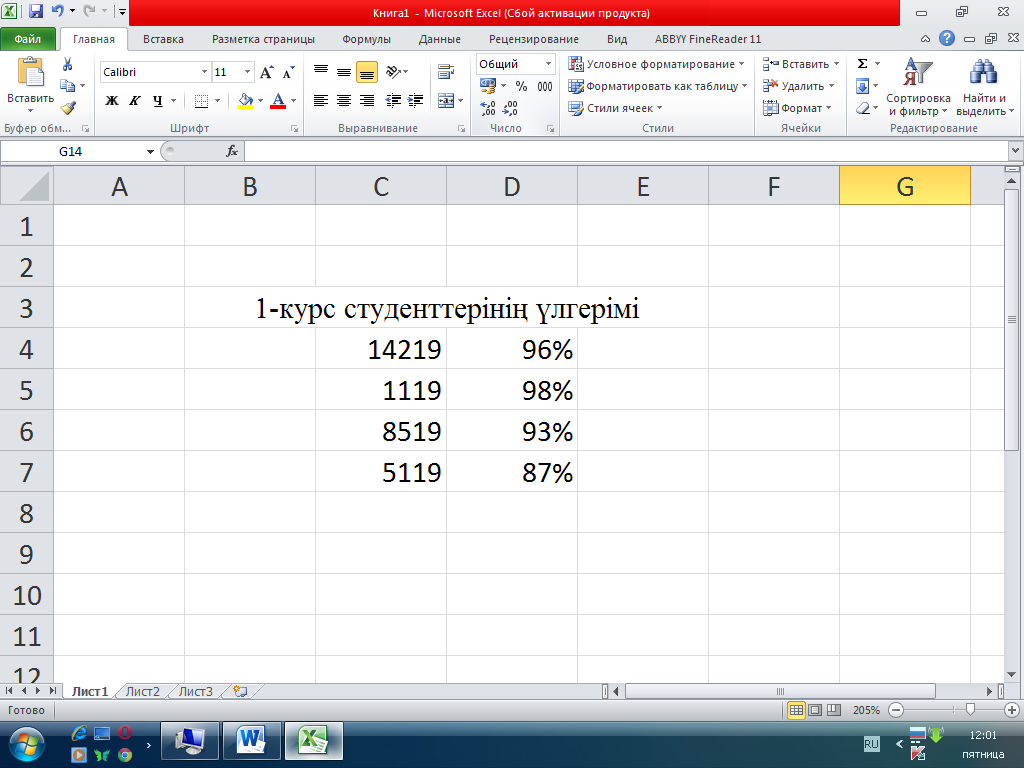Cut selection with the scissors icon
1024x768 pixels.
pyautogui.click(x=67, y=65)
